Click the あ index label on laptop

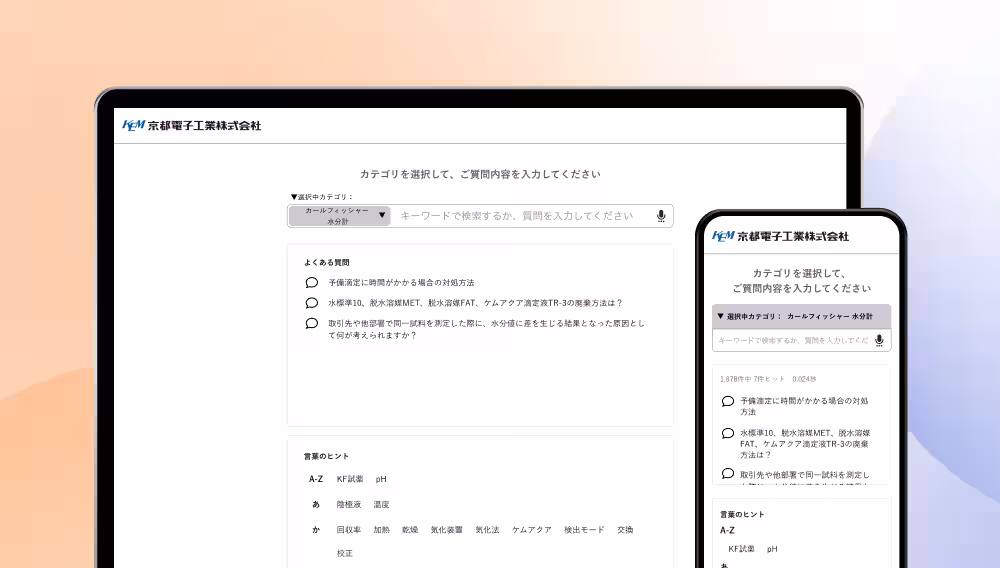pyautogui.click(x=316, y=504)
